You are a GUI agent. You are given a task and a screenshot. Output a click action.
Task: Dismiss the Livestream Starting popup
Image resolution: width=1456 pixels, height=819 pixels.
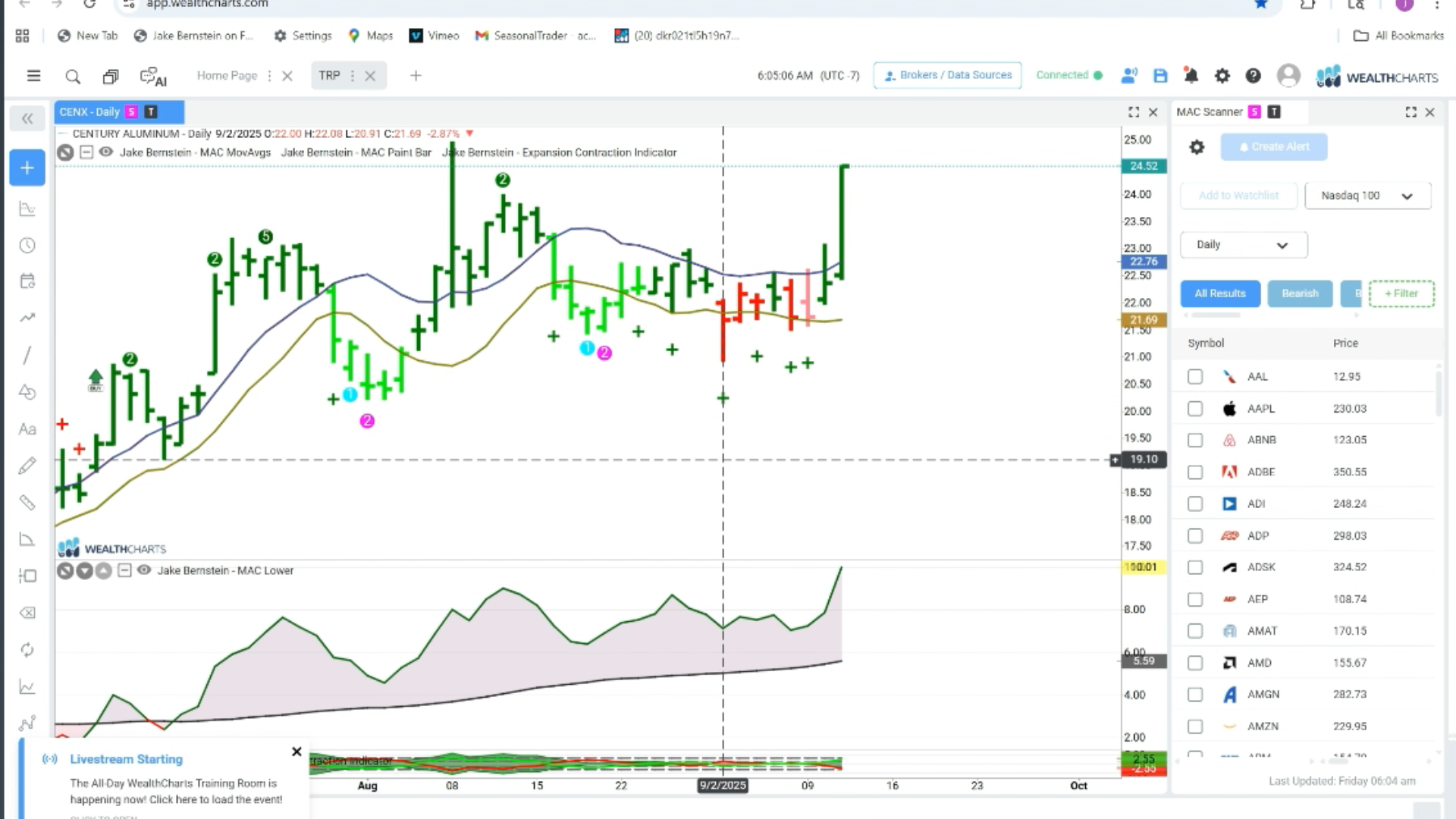[x=297, y=752]
